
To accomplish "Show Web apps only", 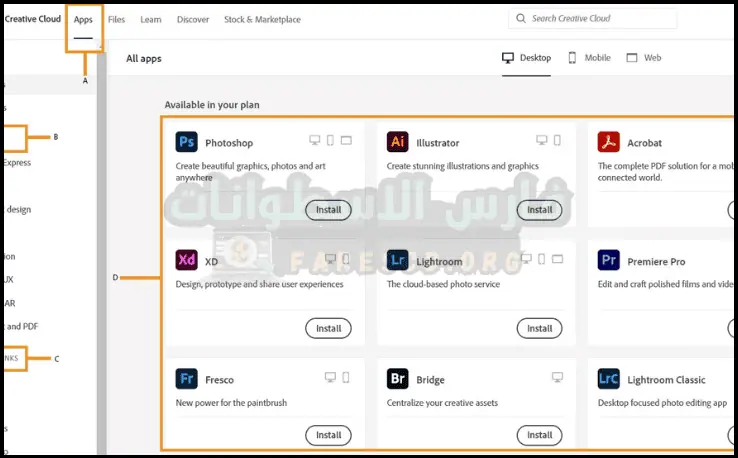I will (x=644, y=58).
